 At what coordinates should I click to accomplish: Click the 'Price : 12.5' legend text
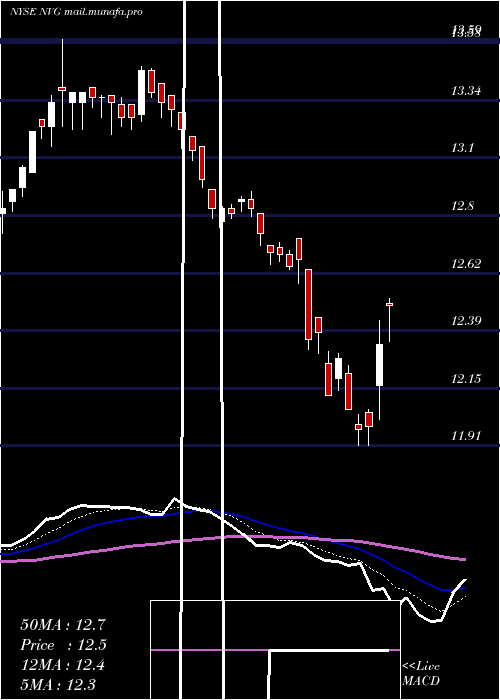[x=64, y=645]
